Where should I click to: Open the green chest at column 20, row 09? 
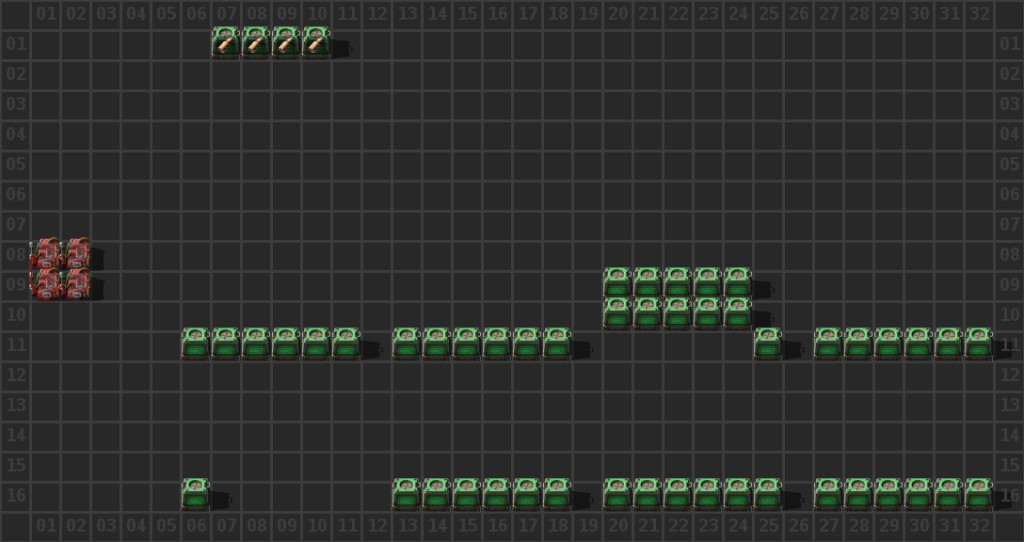pyautogui.click(x=617, y=283)
